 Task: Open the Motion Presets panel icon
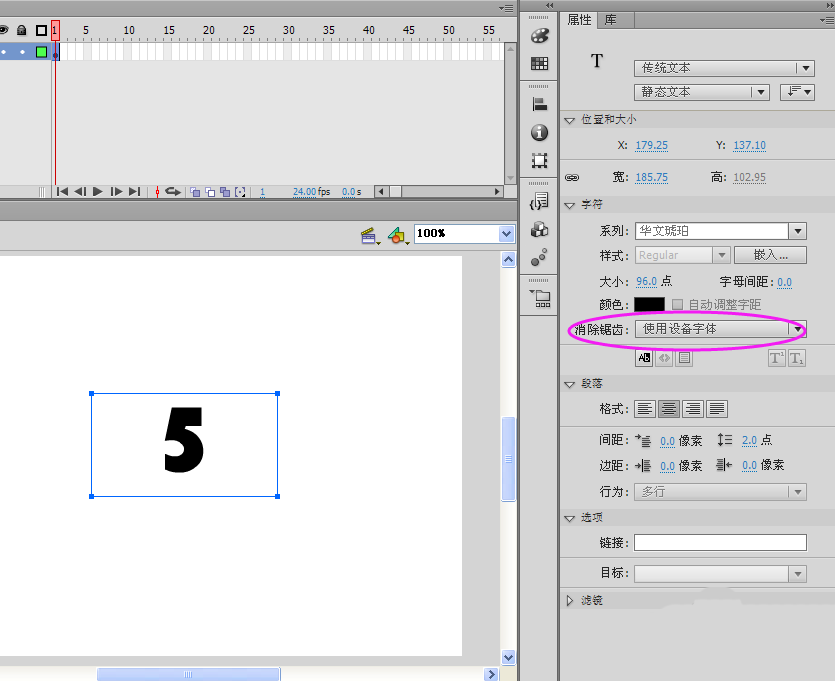(539, 257)
